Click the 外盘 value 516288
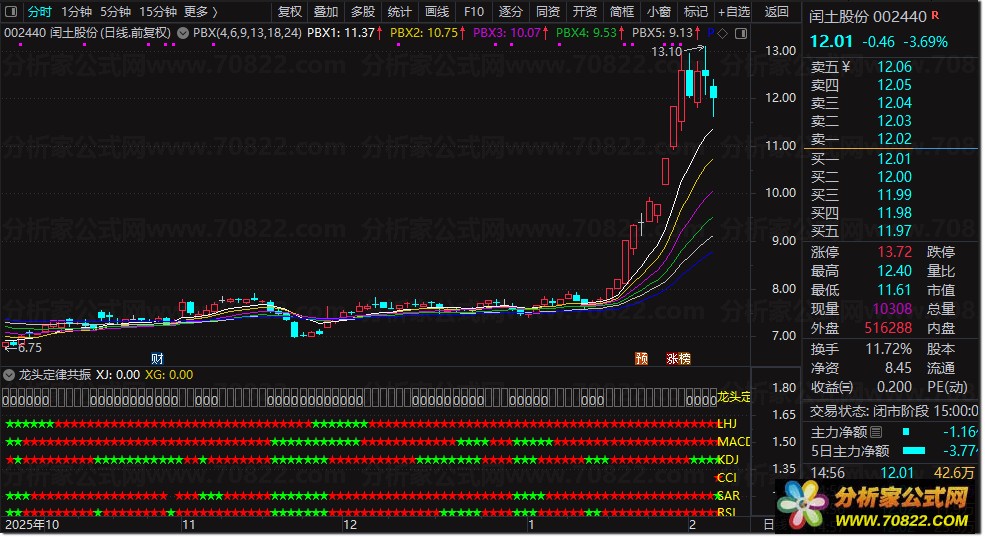This screenshot has height=537, width=985. point(888,328)
